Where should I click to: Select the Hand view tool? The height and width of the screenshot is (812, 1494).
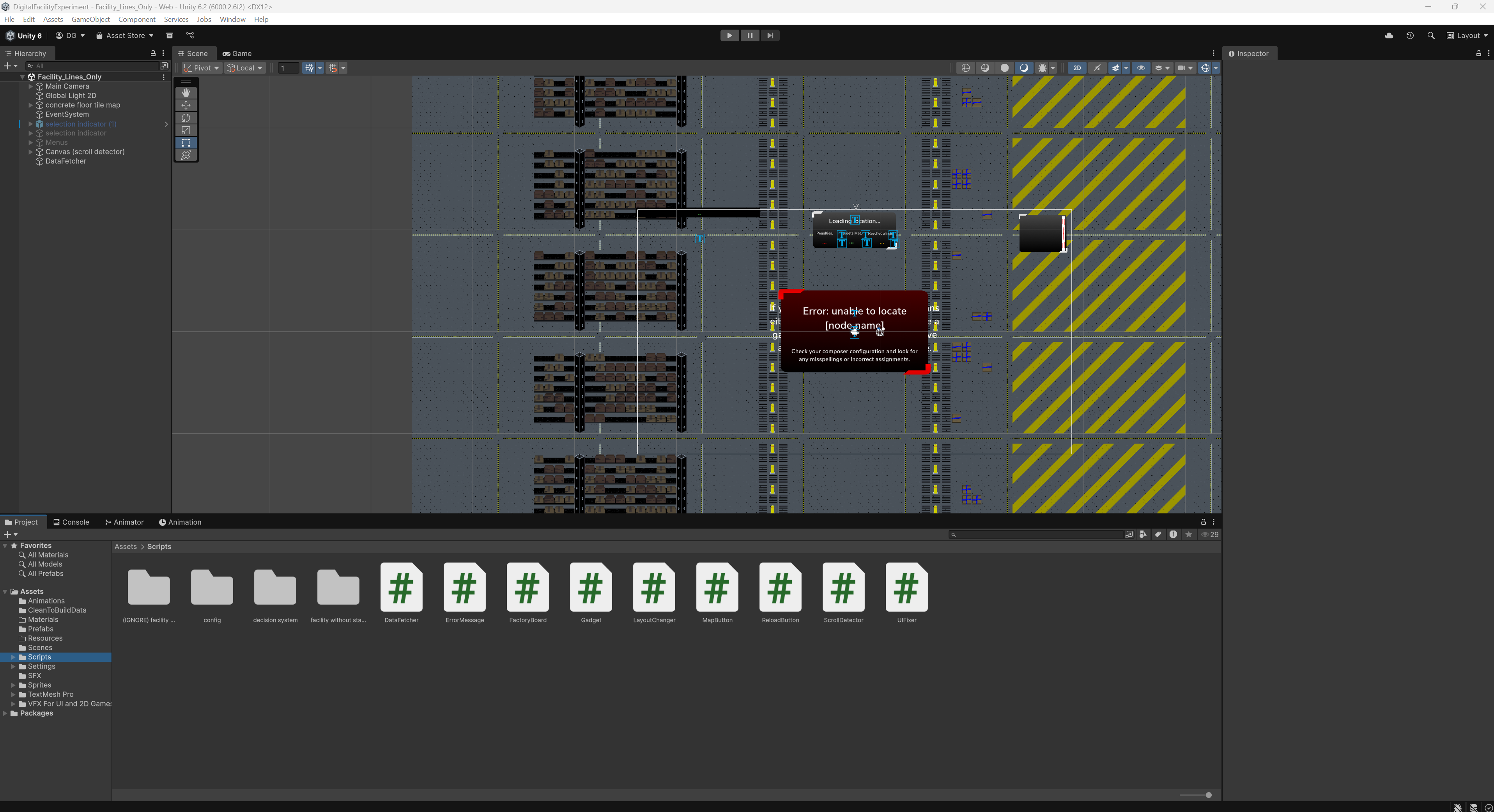tap(186, 93)
